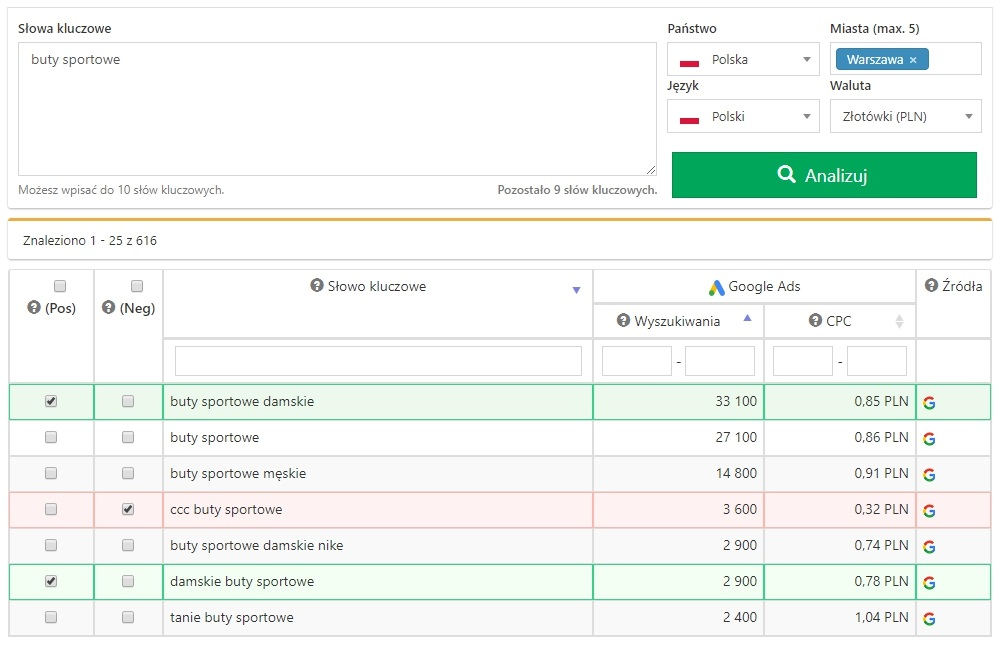The width and height of the screenshot is (1000, 650).
Task: Uncheck negative checkbox for ccc buty sportowe
Action: tap(128, 509)
